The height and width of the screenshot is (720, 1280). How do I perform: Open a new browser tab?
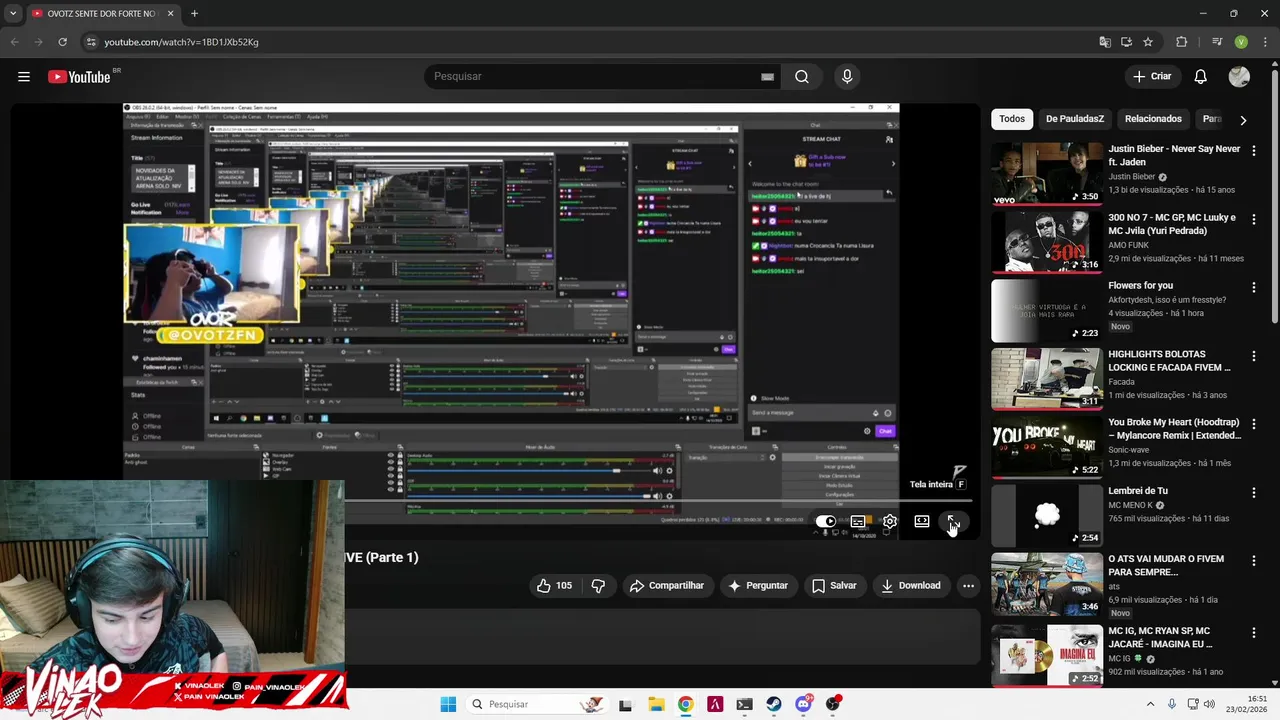click(194, 14)
